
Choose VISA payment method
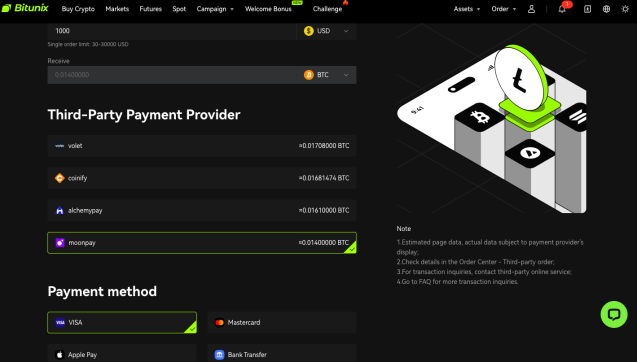tap(122, 323)
